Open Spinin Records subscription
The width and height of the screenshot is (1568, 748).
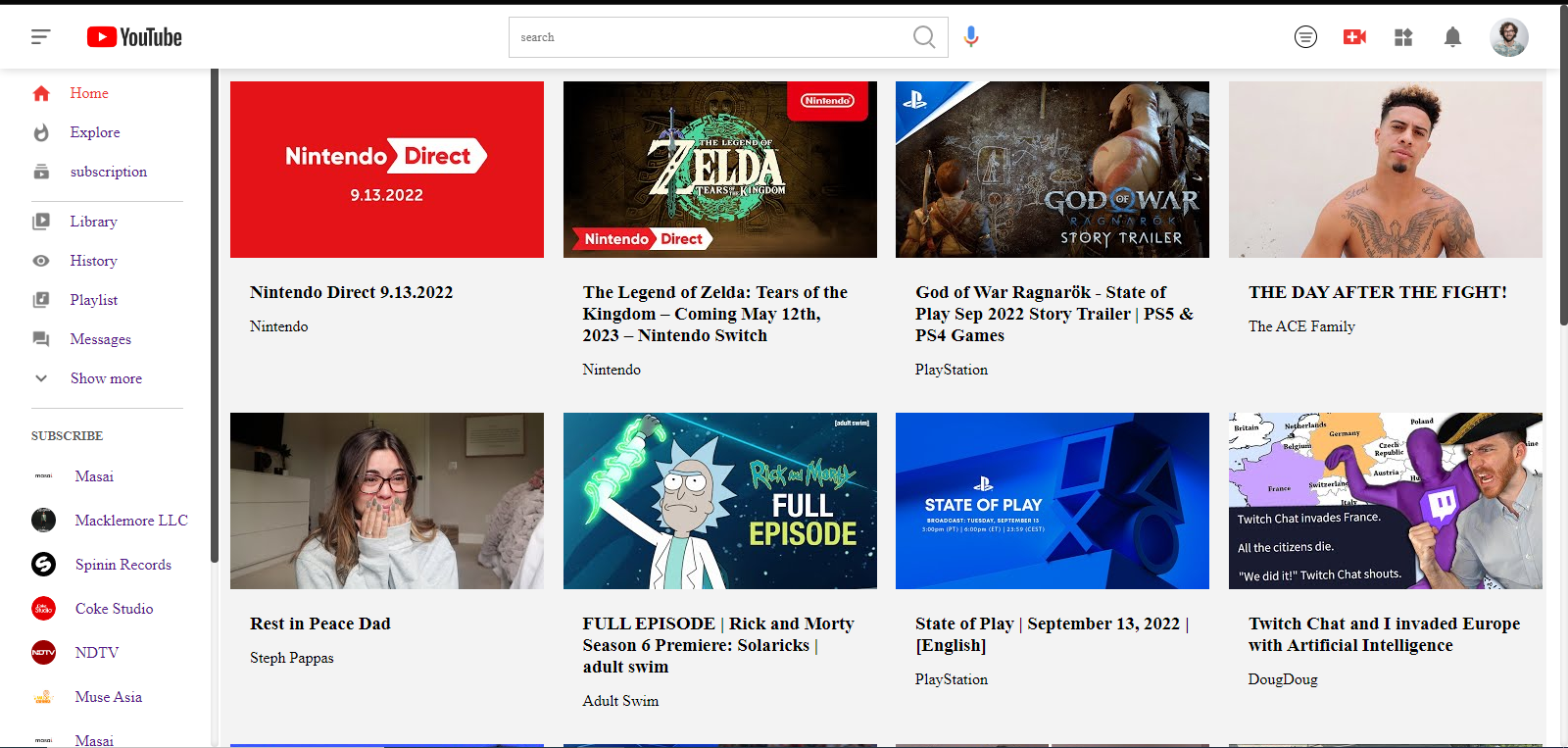(123, 564)
